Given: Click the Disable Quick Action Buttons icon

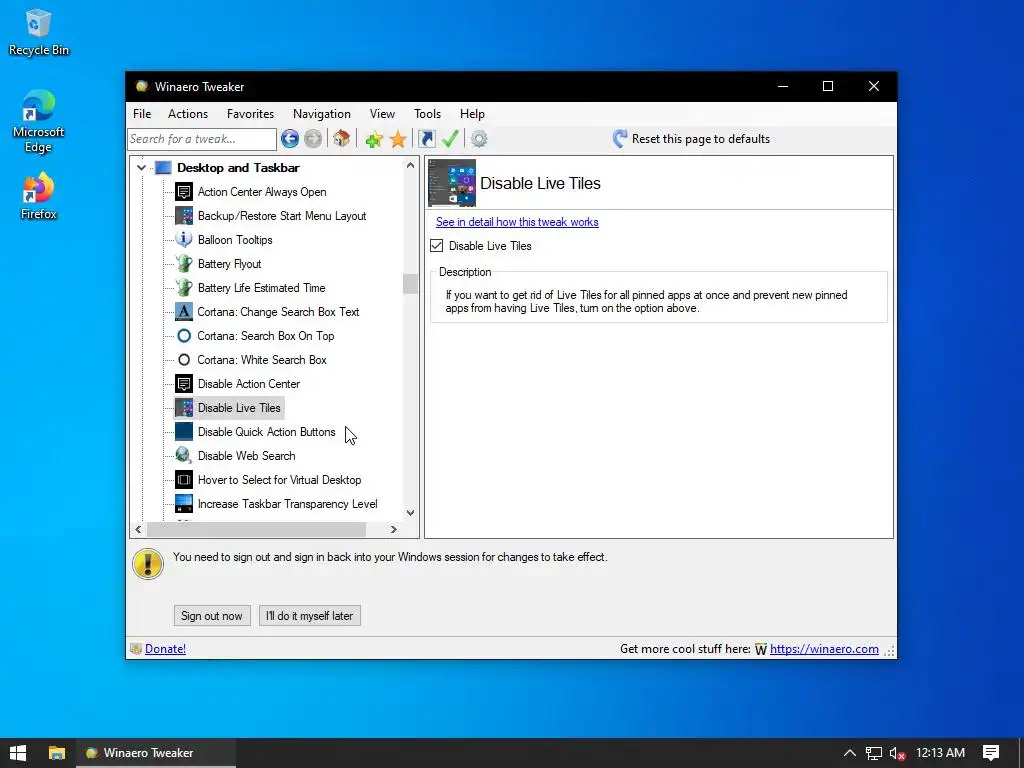Looking at the screenshot, I should click(x=184, y=432).
